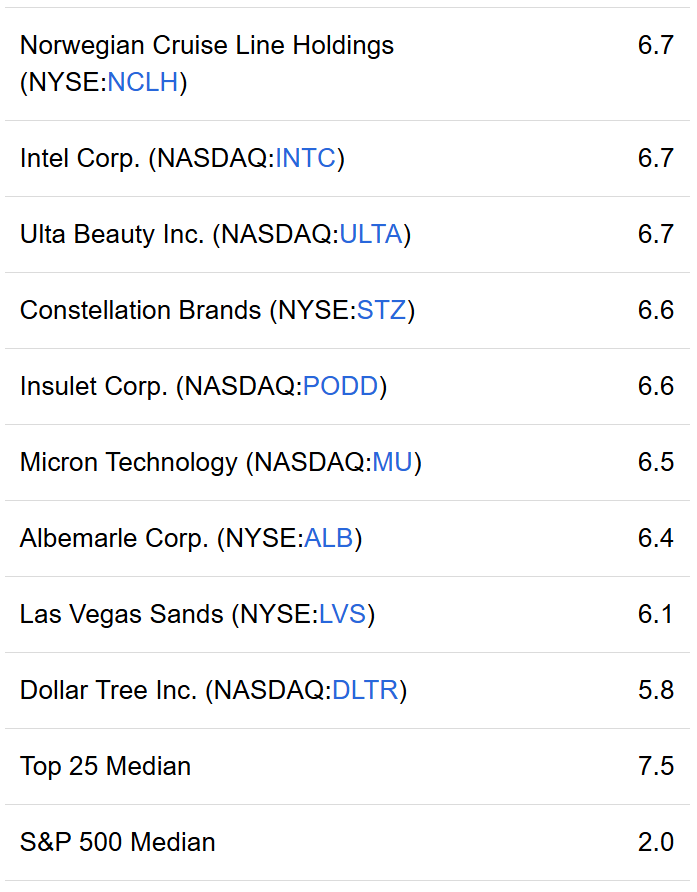Open the NCLH ticker link
The height and width of the screenshot is (892, 697).
(x=143, y=82)
